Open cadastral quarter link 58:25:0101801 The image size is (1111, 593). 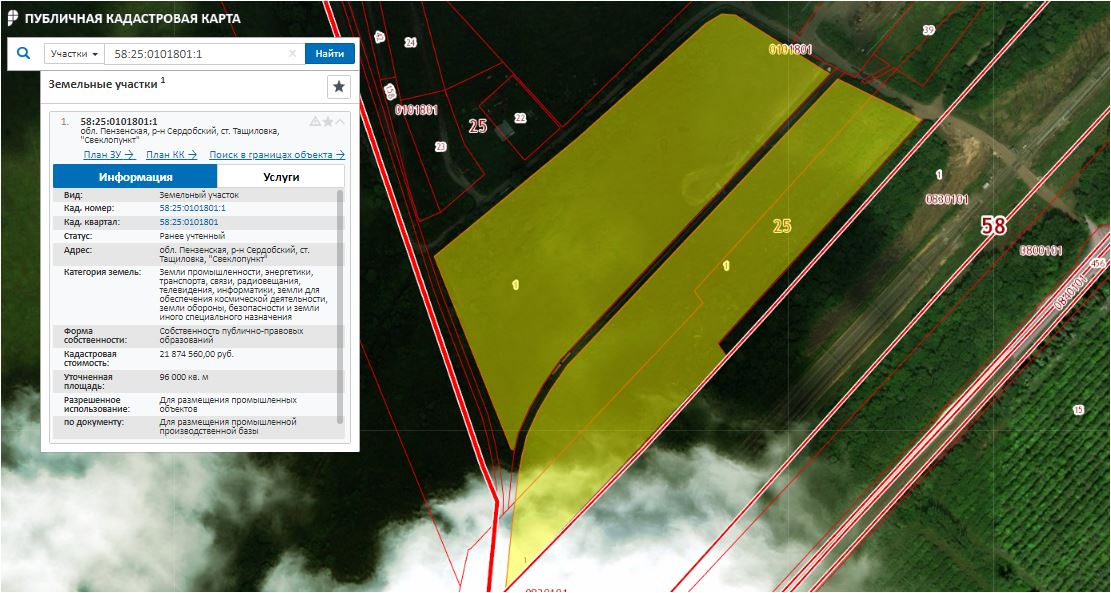point(189,221)
